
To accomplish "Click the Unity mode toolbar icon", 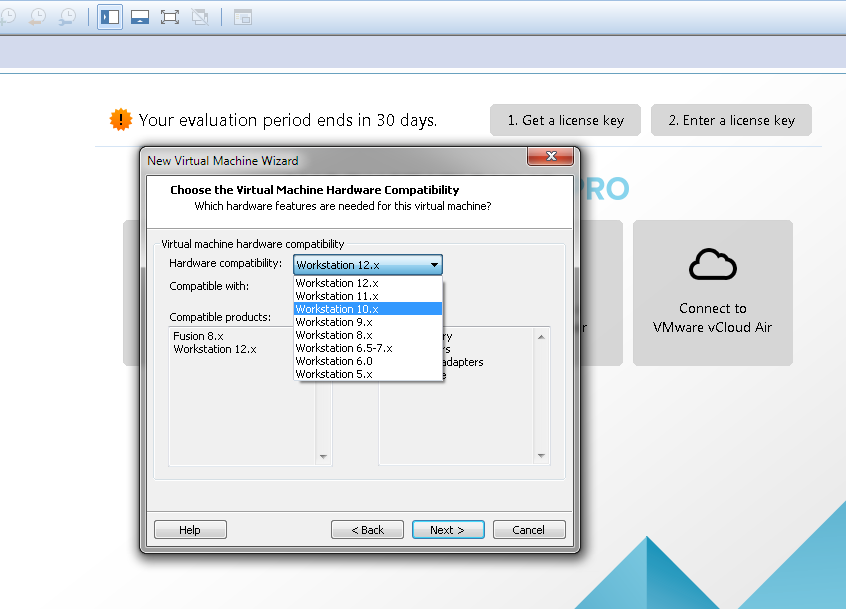I will 200,17.
